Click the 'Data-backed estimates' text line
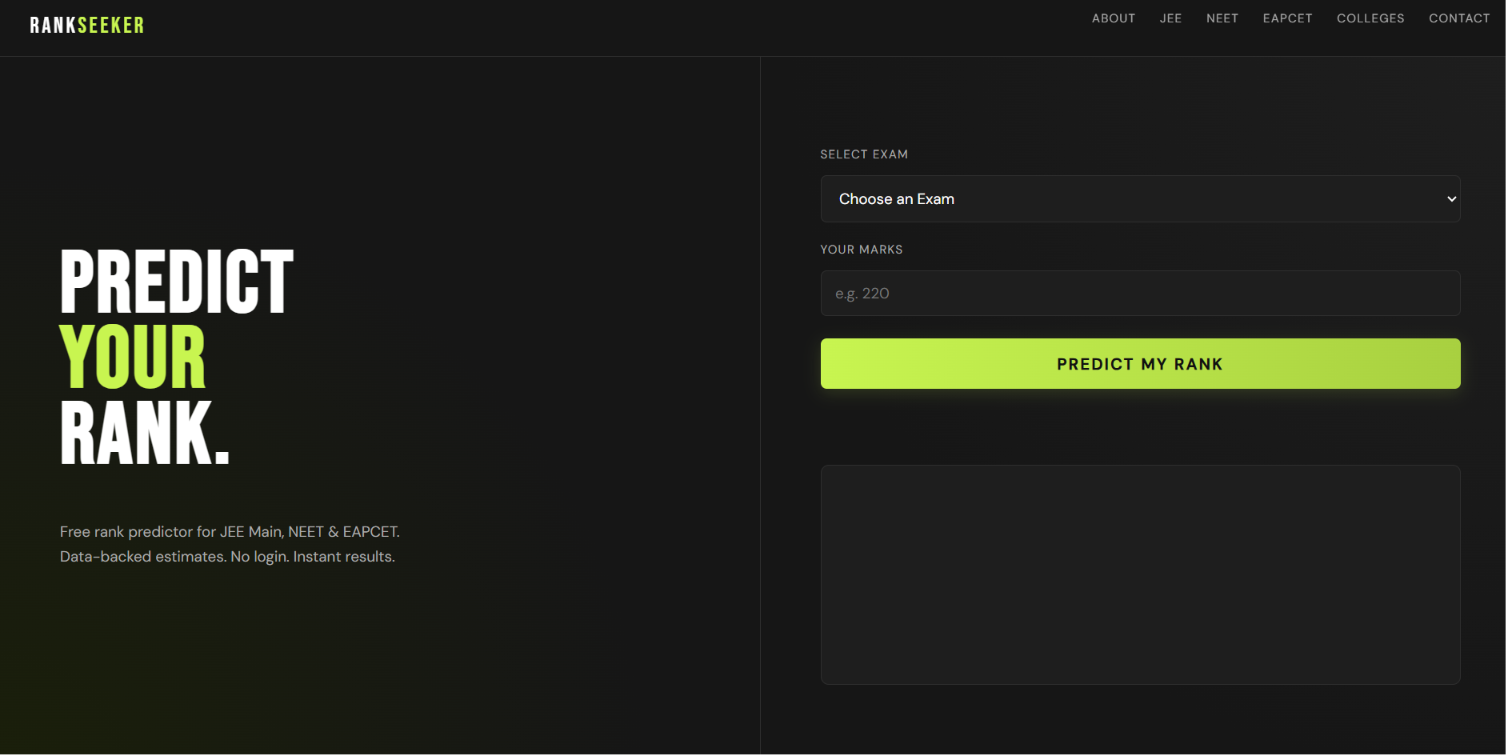The width and height of the screenshot is (1506, 755). point(227,556)
